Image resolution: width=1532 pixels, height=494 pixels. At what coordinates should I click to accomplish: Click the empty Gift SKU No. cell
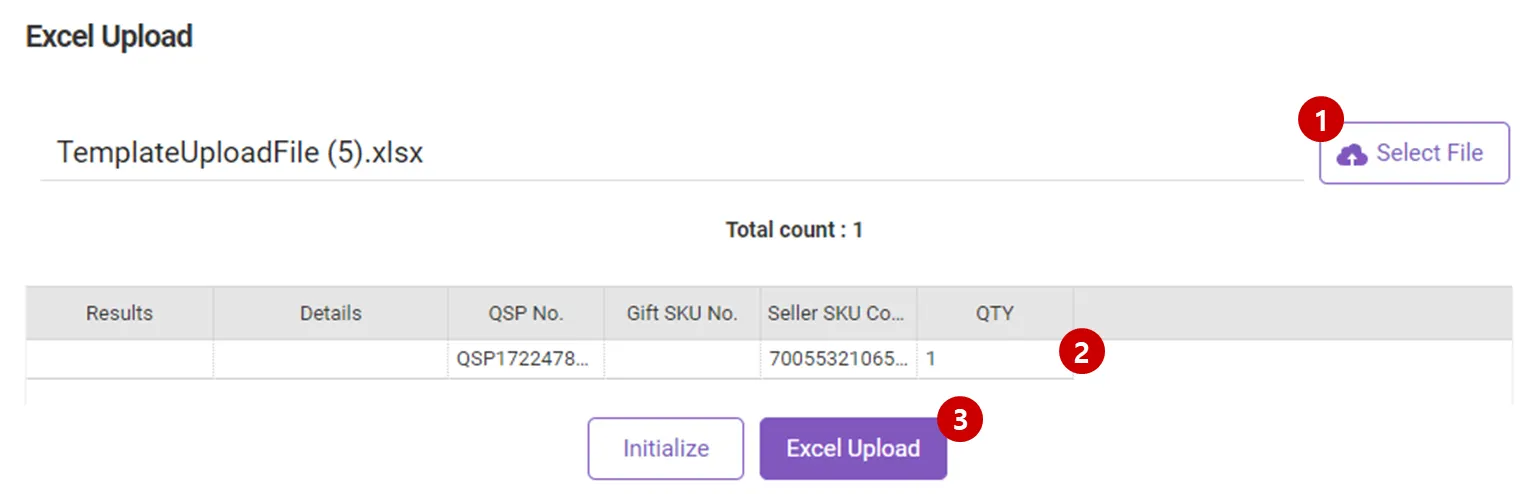point(682,358)
